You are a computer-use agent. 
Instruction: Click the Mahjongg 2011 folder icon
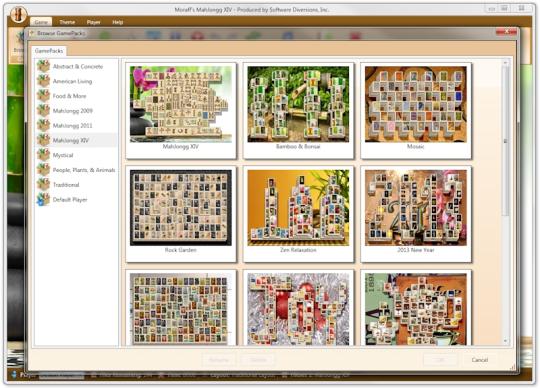click(x=43, y=126)
